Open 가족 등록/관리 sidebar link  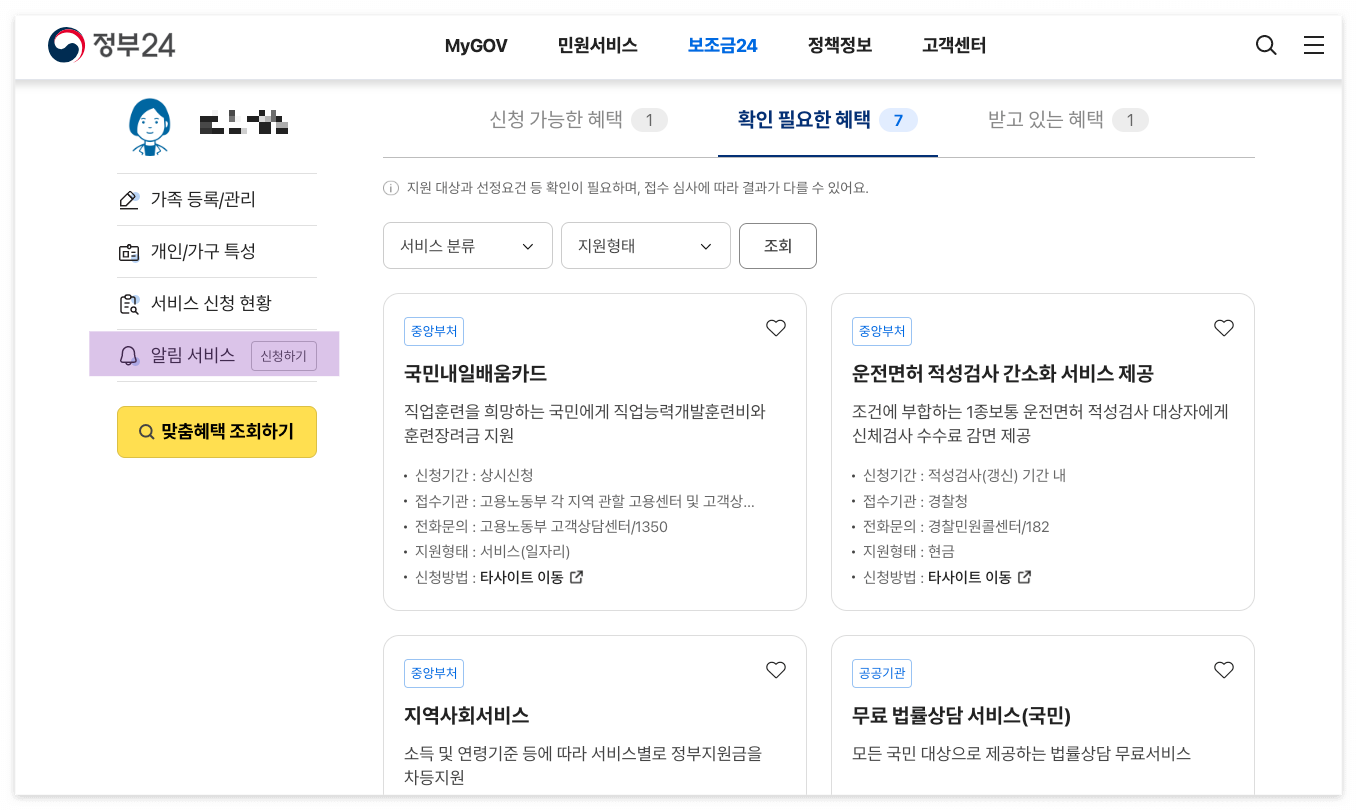coord(203,200)
